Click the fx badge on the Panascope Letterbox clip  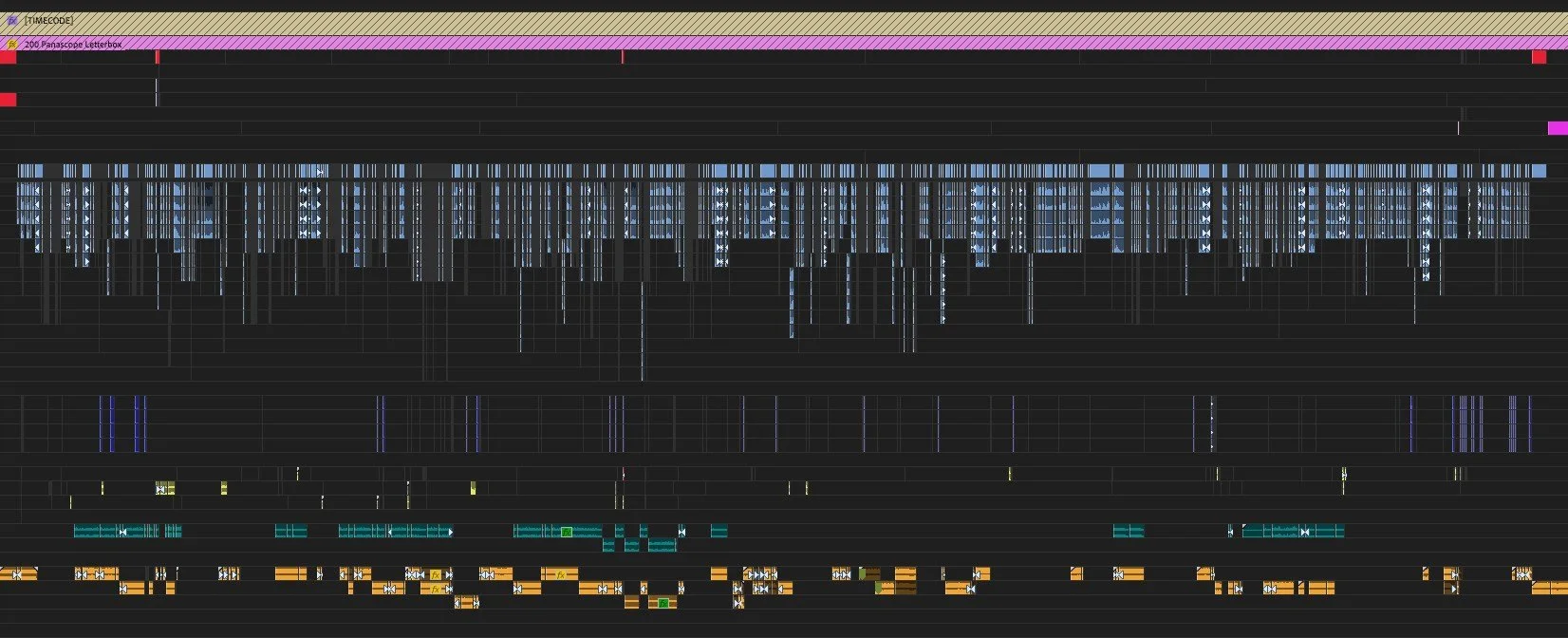click(12, 44)
